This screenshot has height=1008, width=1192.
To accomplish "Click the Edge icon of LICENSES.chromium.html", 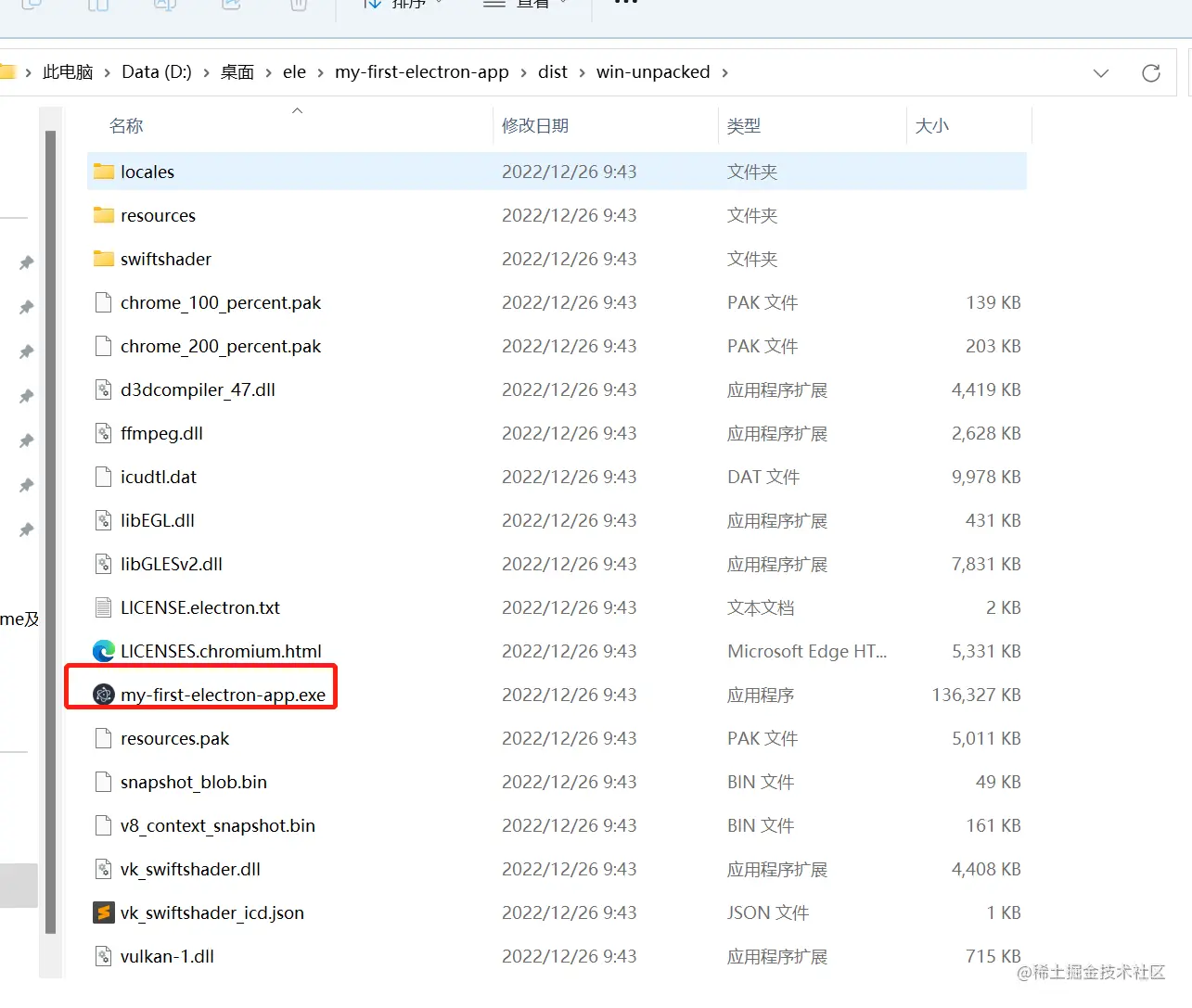I will 104,651.
